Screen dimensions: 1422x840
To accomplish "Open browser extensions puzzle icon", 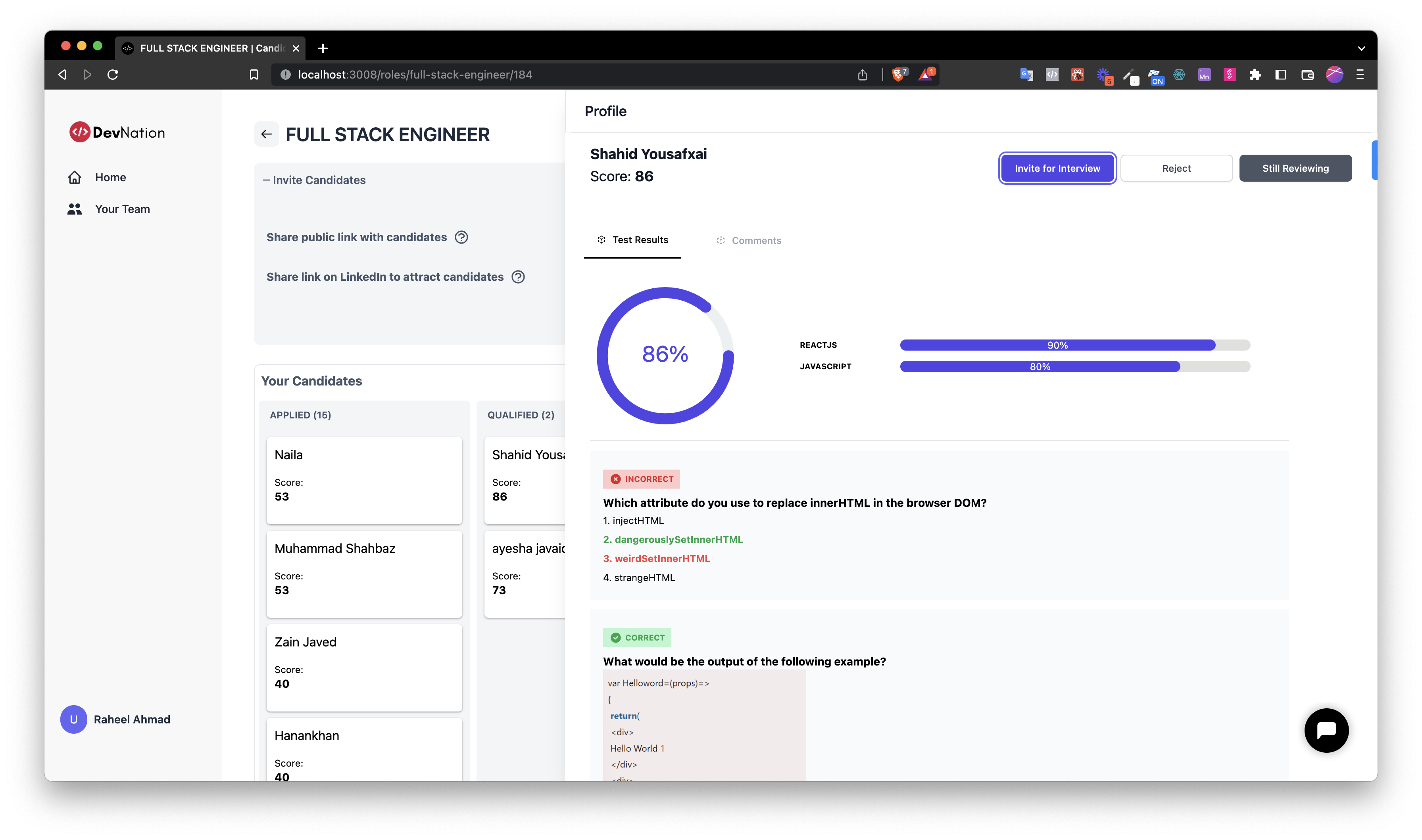I will pos(1255,75).
